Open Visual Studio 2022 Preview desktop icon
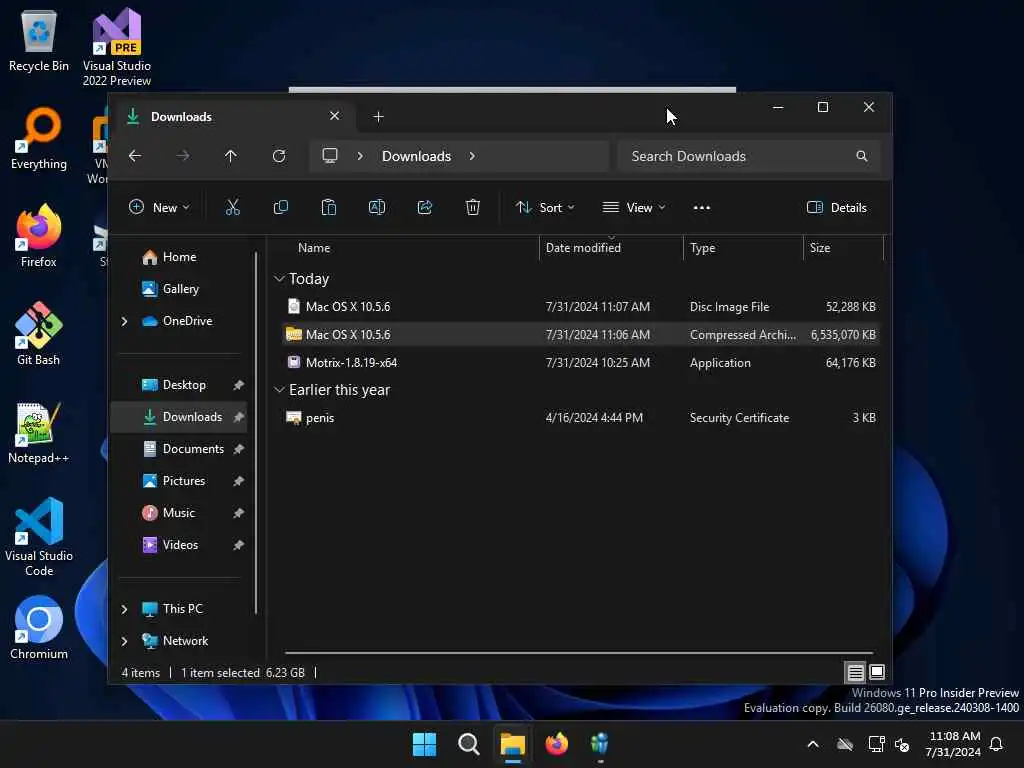Image resolution: width=1024 pixels, height=768 pixels. click(x=117, y=47)
